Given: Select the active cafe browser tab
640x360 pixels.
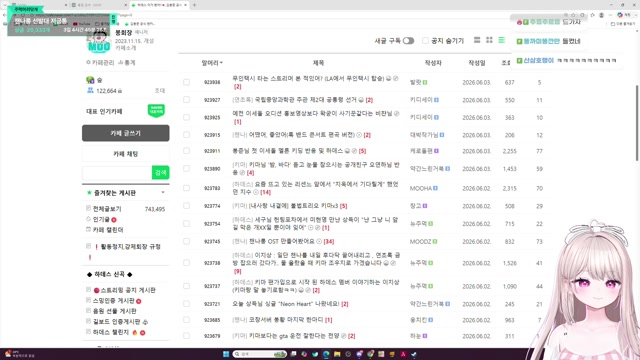Looking at the screenshot, I should point(159,5).
